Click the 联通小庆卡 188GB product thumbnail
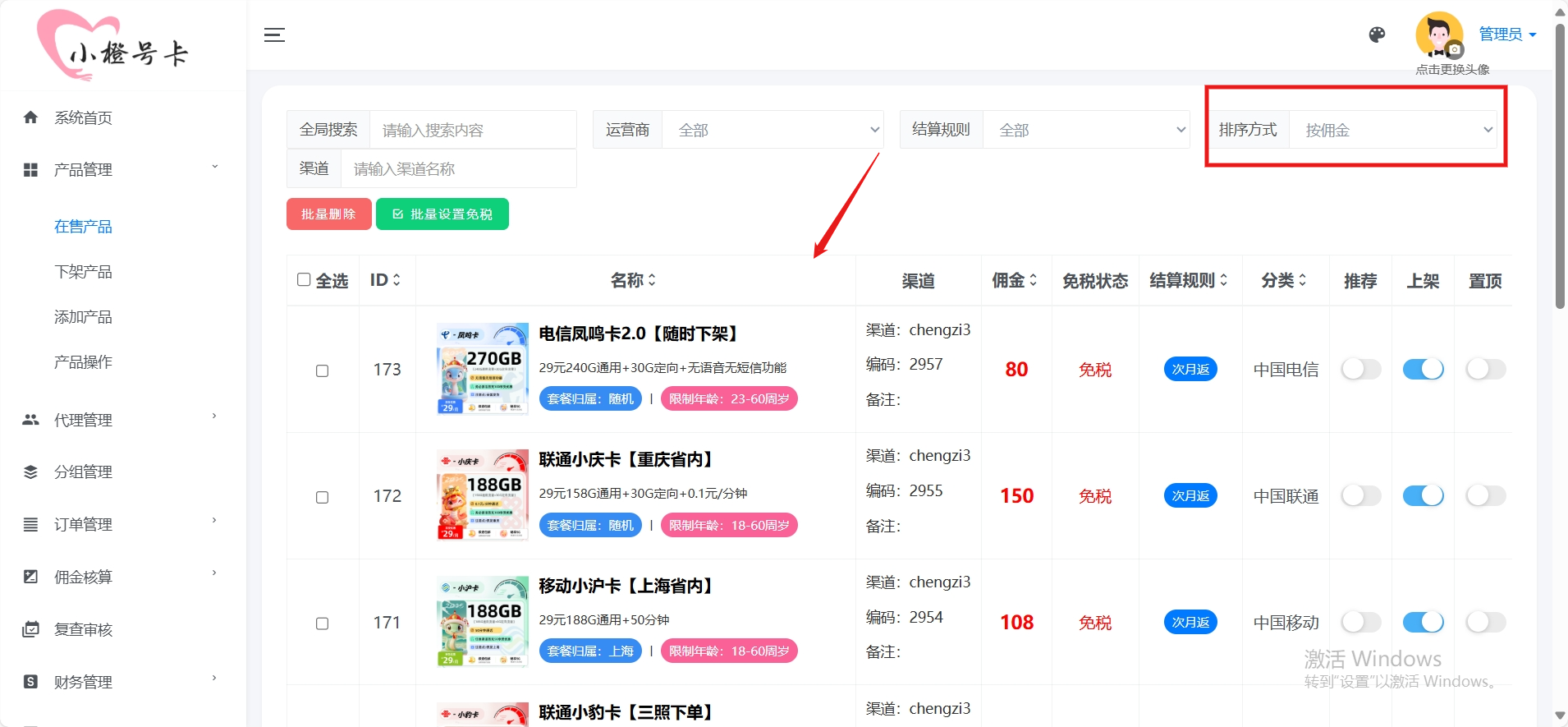The height and width of the screenshot is (727, 1568). (x=482, y=495)
